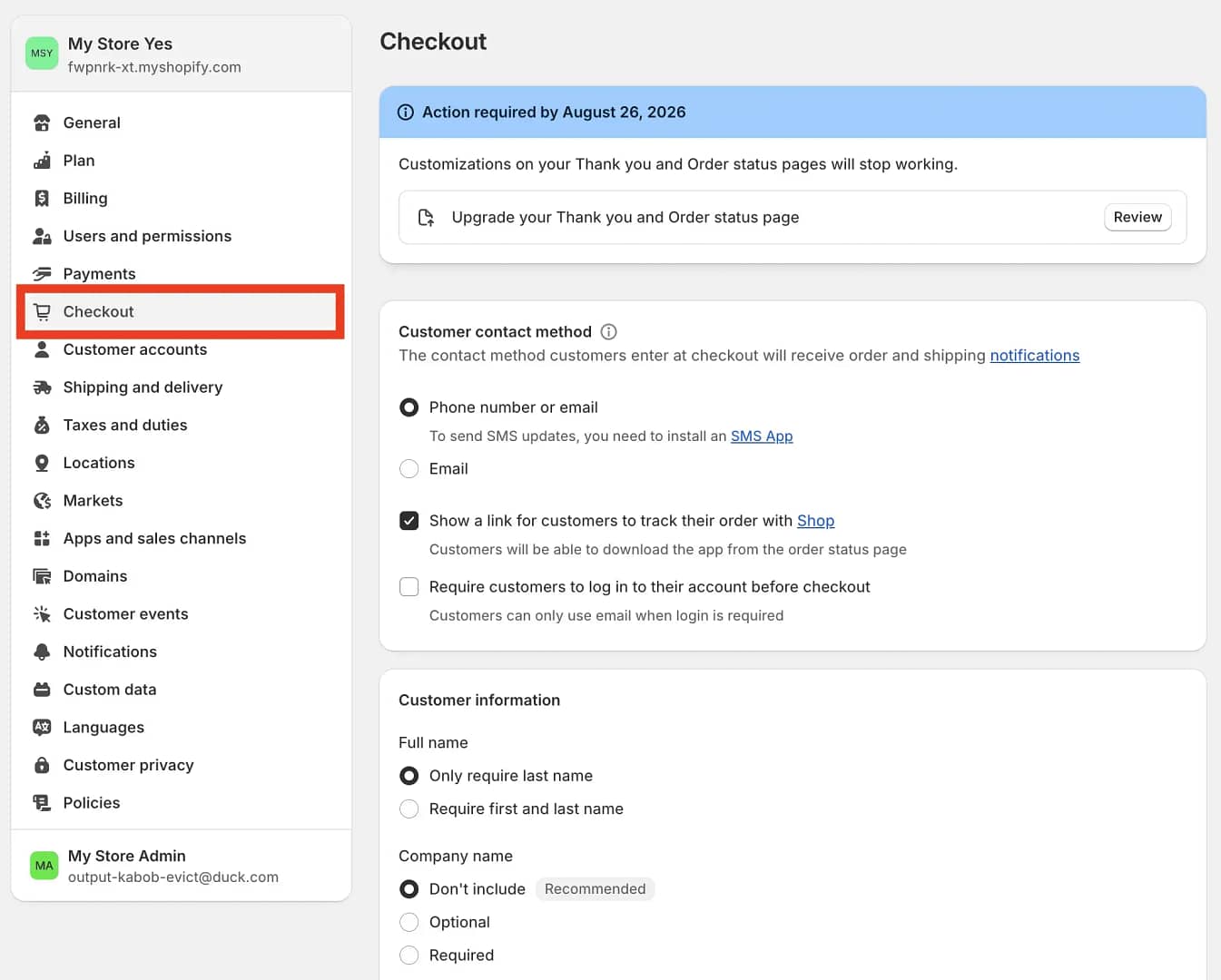This screenshot has height=980, width=1221.
Task: Click the Users and permissions icon
Action: pos(42,236)
